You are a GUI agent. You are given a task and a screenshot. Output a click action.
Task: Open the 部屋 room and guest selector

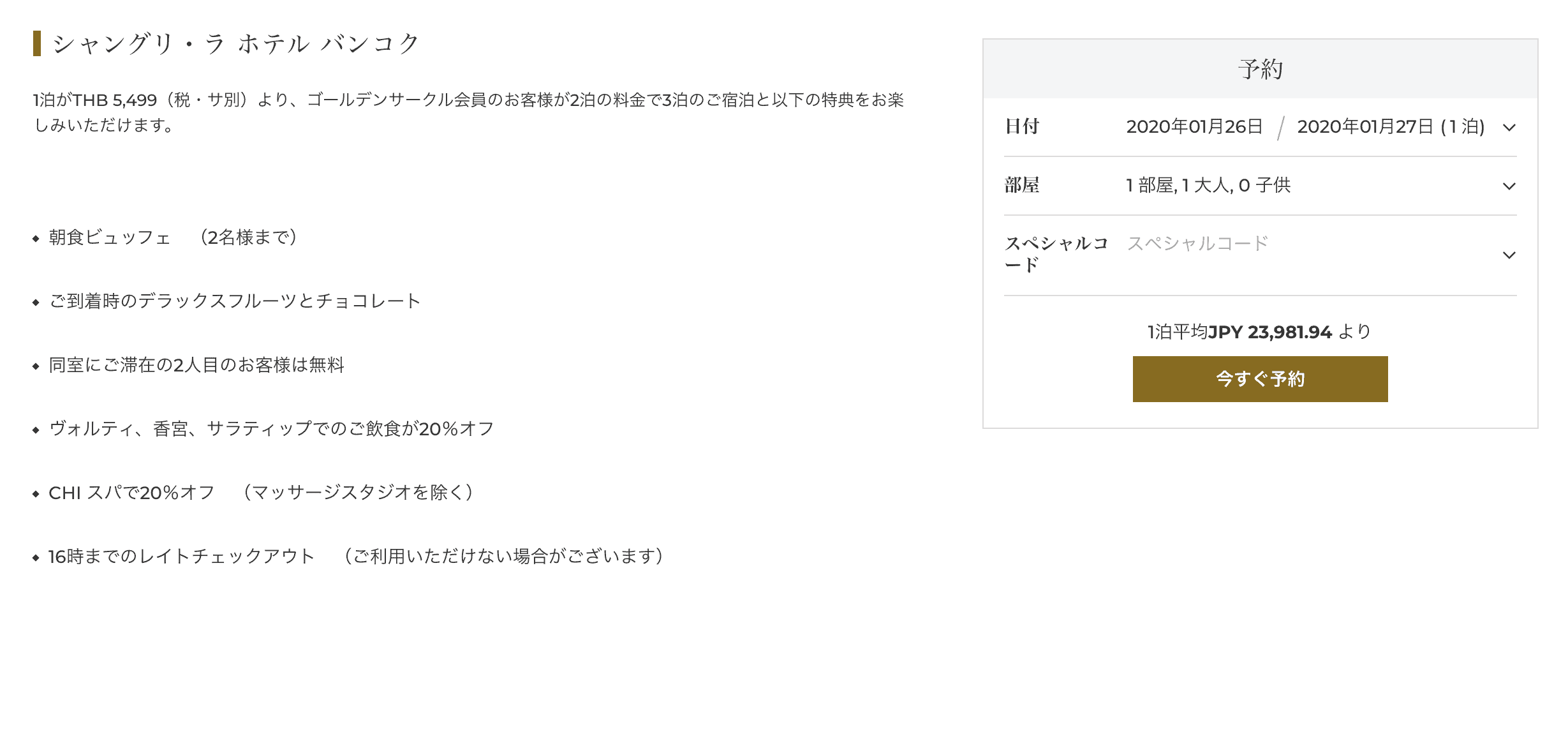(x=1509, y=186)
